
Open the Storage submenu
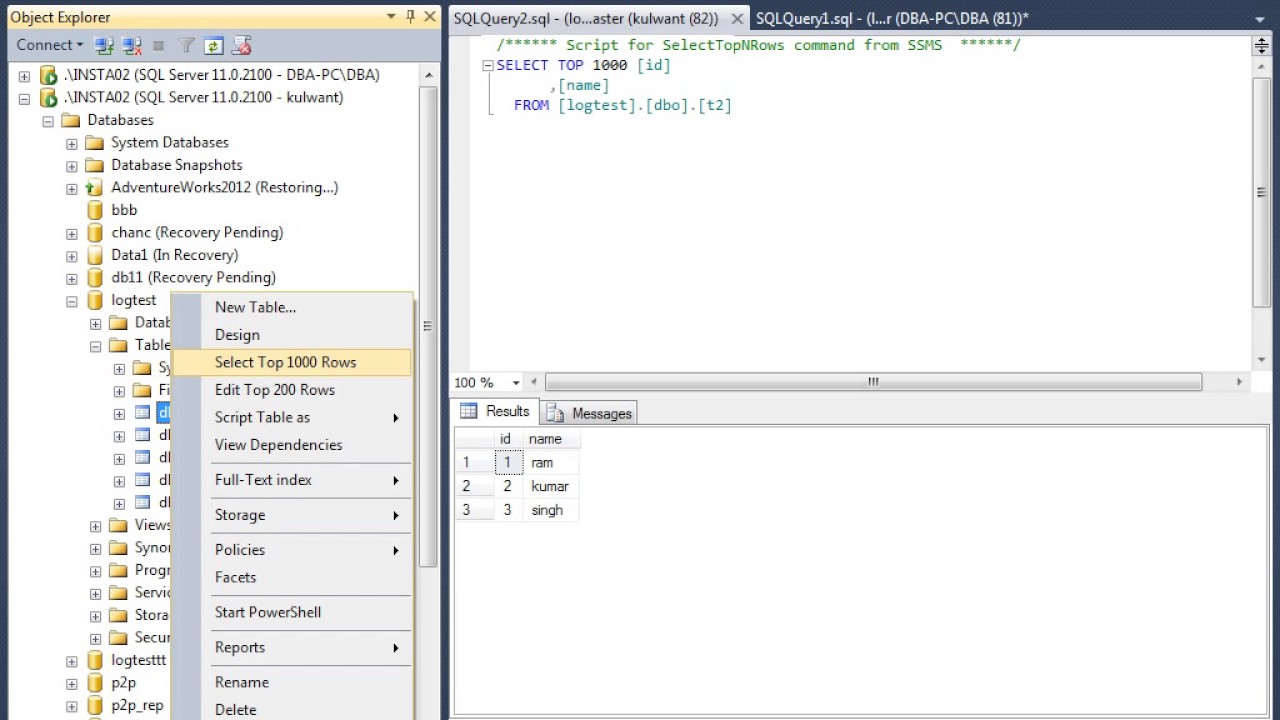coord(292,515)
